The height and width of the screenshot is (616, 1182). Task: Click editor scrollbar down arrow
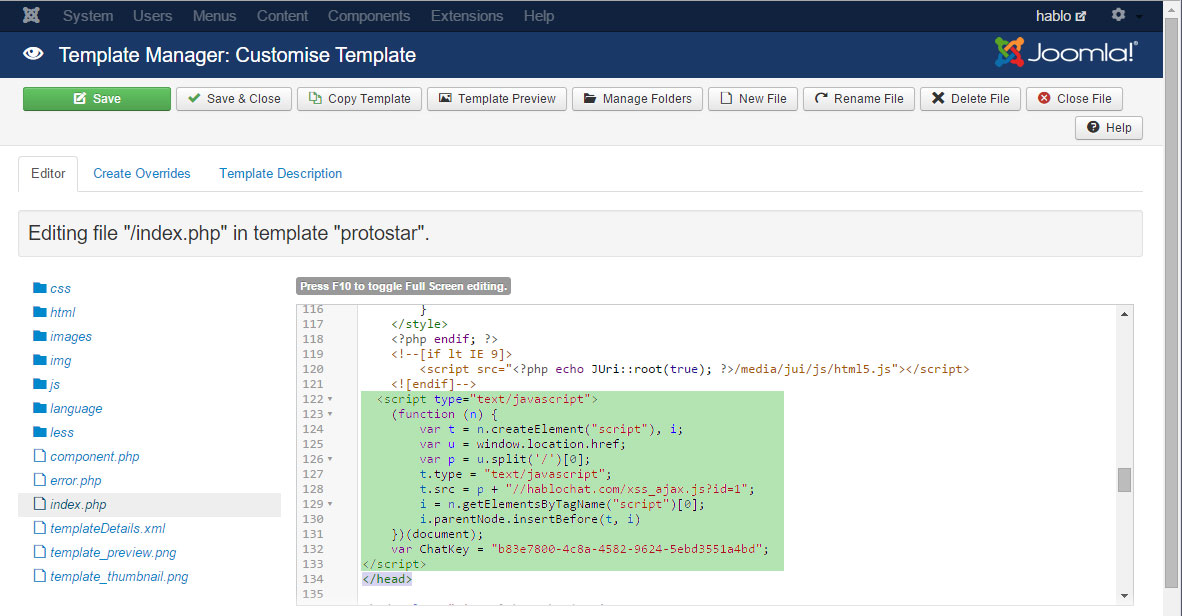(1124, 596)
